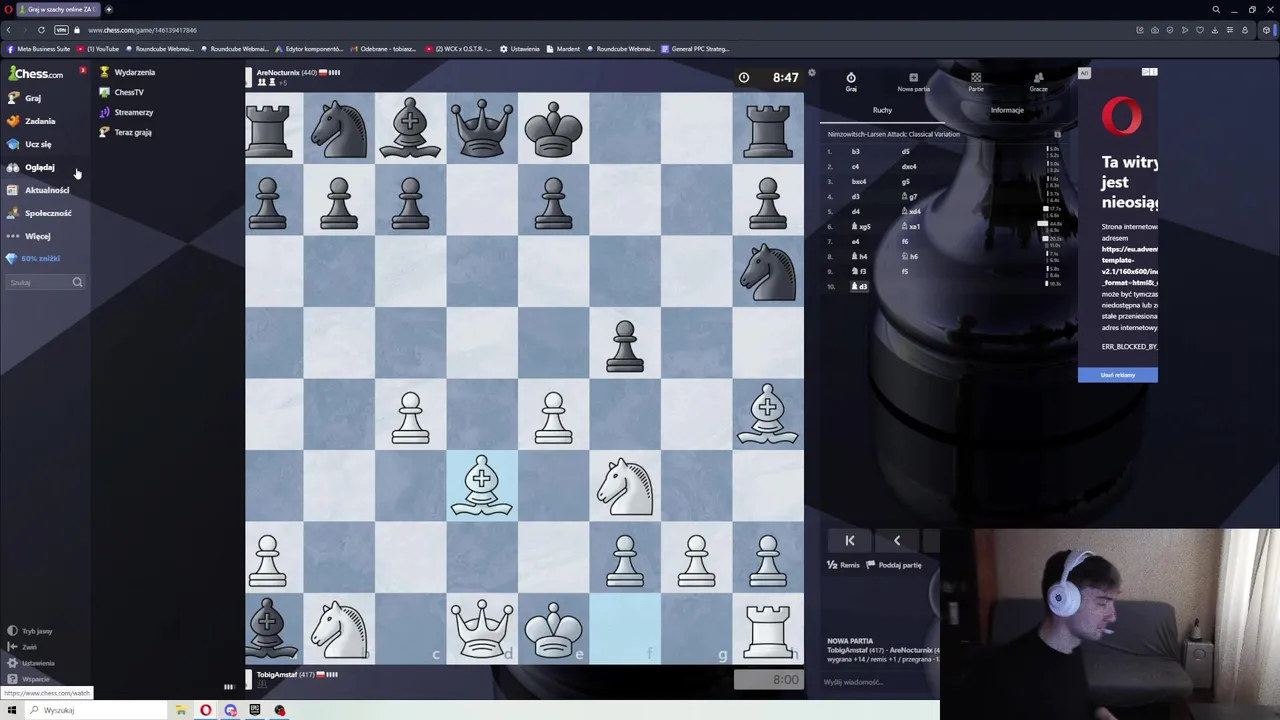Select highlighted move 10 d3
1280x720 pixels.
pos(860,287)
